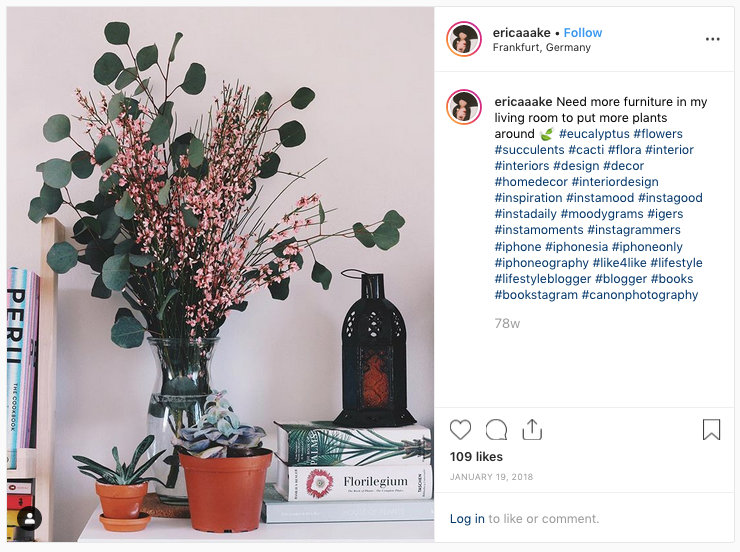Open comments via the speech bubble icon

pos(496,430)
